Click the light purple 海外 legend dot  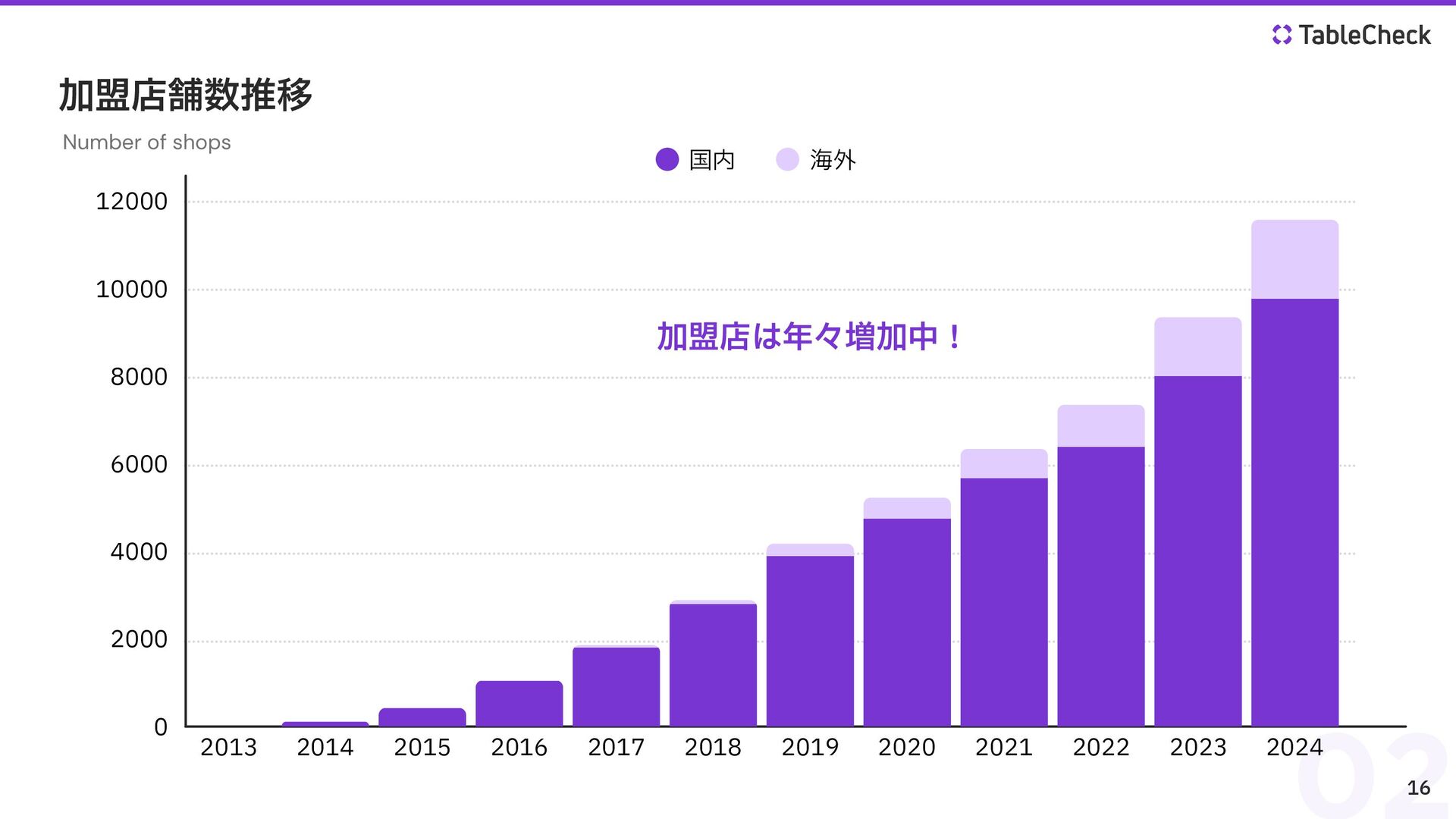click(787, 159)
